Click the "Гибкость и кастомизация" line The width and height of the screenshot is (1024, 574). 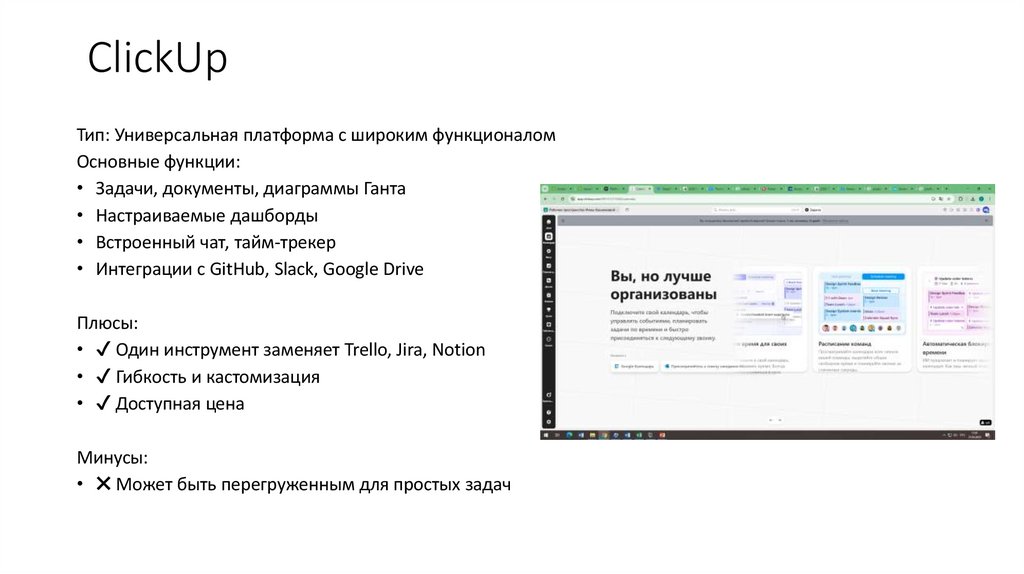coord(217,377)
